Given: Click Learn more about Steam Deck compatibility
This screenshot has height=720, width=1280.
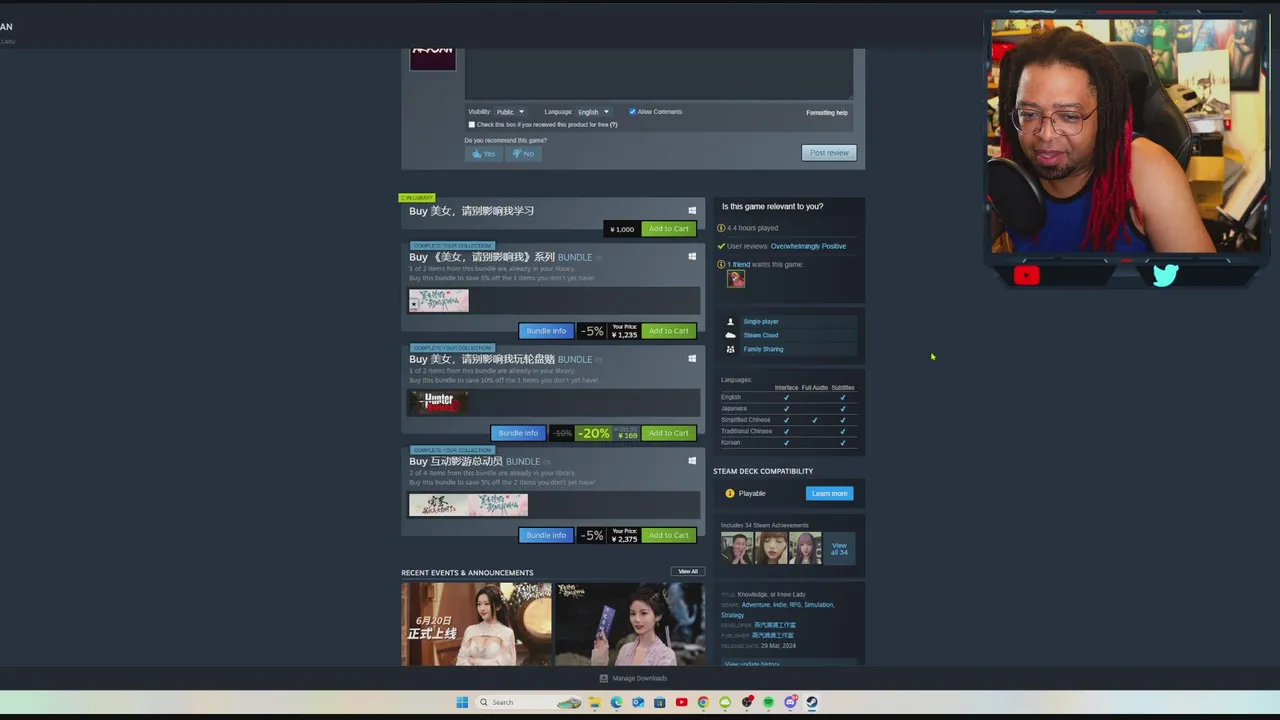Looking at the screenshot, I should tap(829, 493).
